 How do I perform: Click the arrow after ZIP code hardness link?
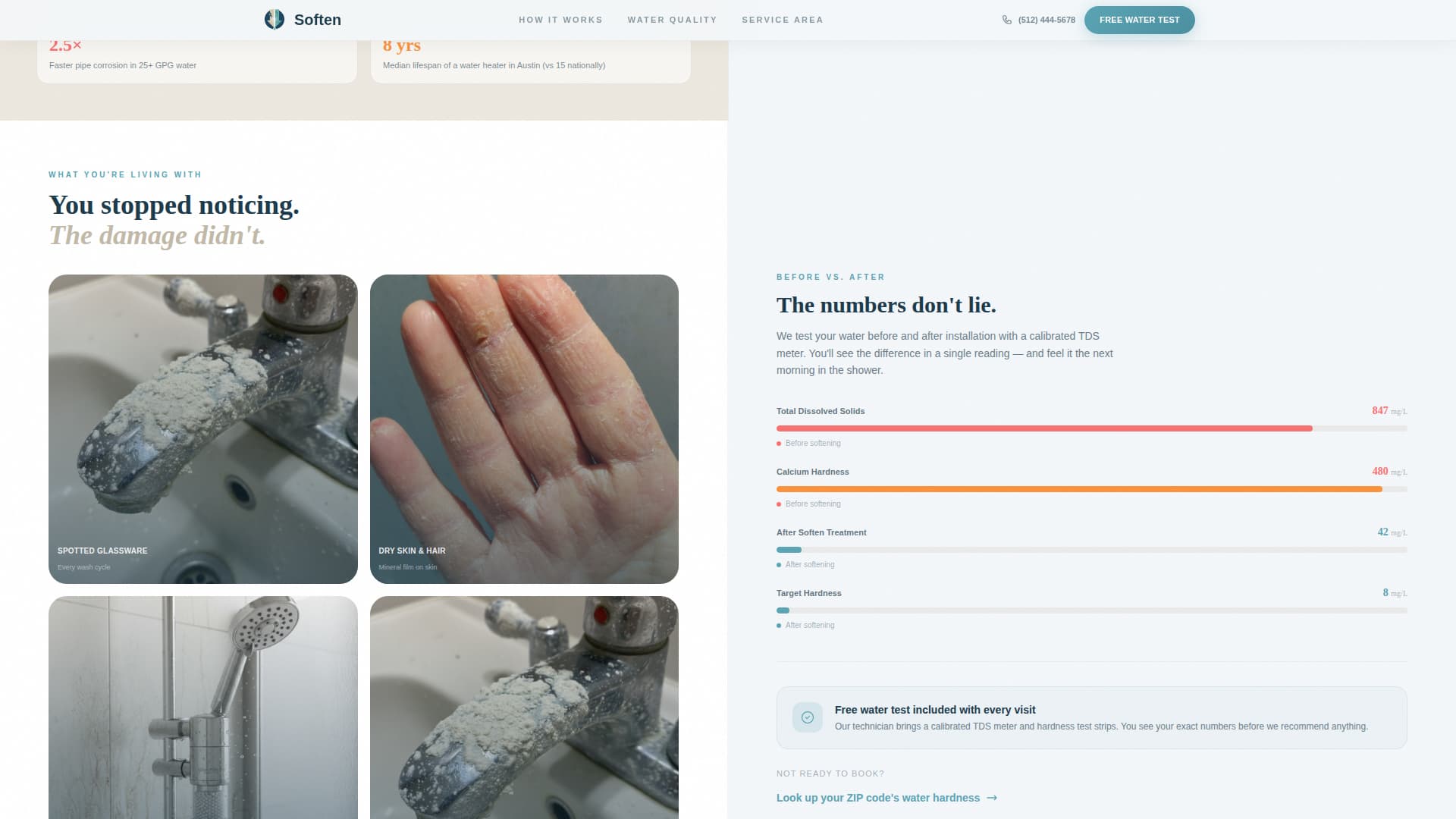click(x=992, y=798)
